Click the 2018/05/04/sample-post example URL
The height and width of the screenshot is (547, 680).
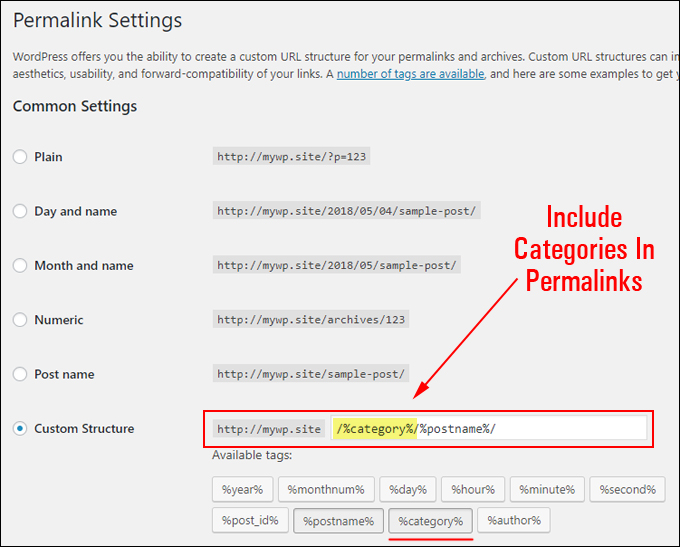pyautogui.click(x=347, y=211)
